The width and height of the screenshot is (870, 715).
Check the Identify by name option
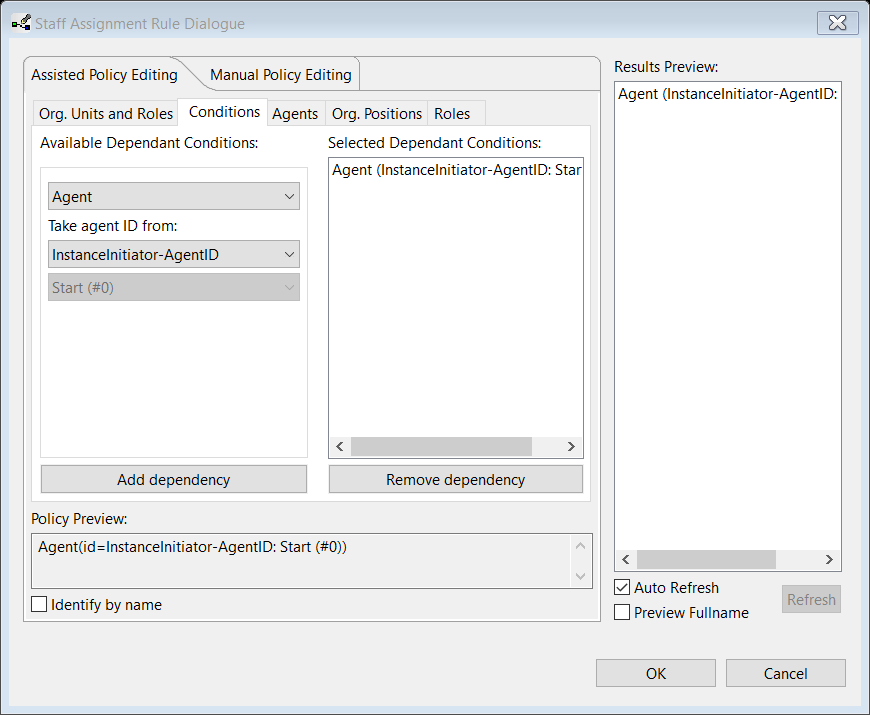[x=40, y=604]
